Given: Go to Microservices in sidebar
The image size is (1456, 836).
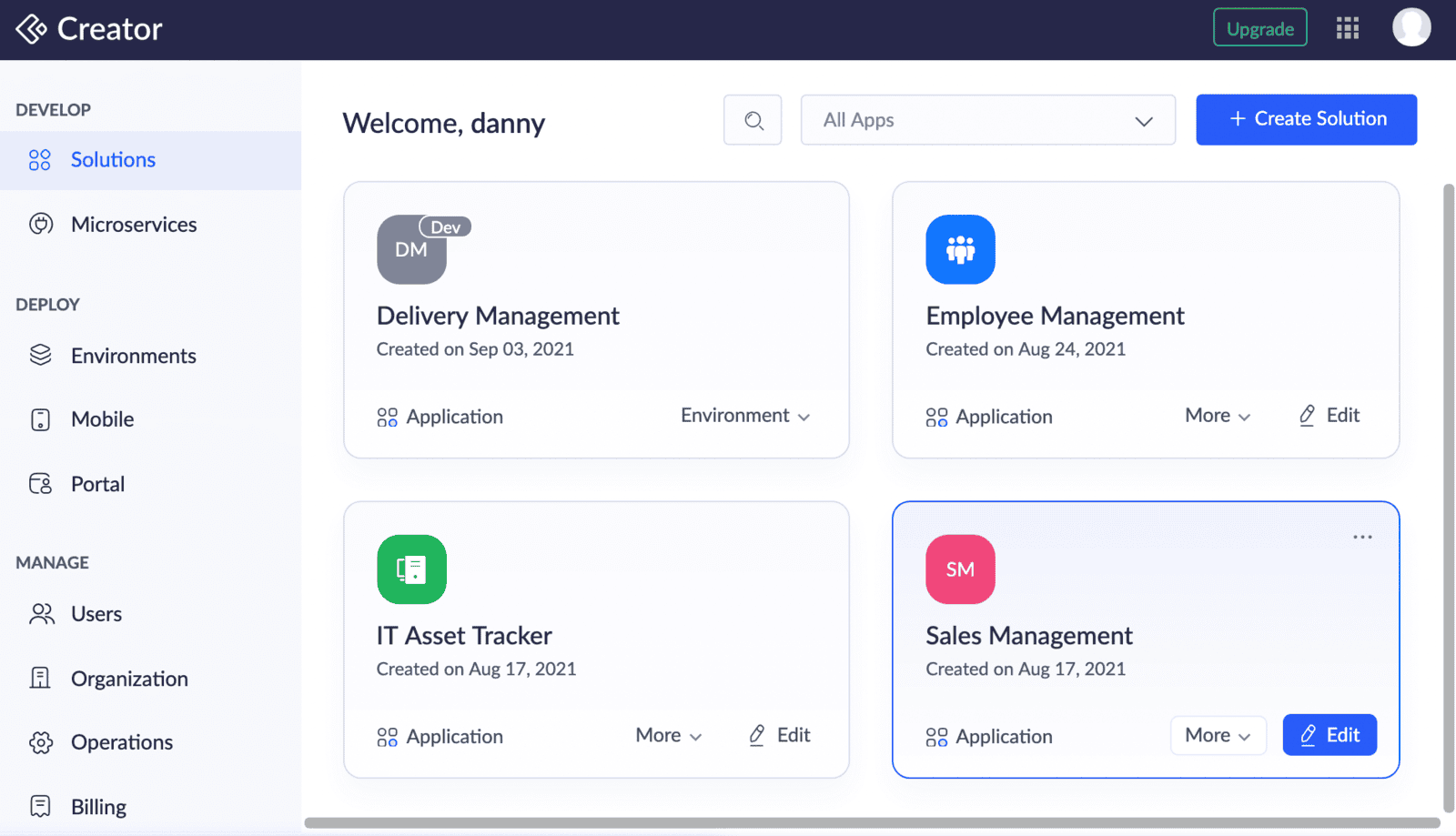Looking at the screenshot, I should click(x=134, y=225).
